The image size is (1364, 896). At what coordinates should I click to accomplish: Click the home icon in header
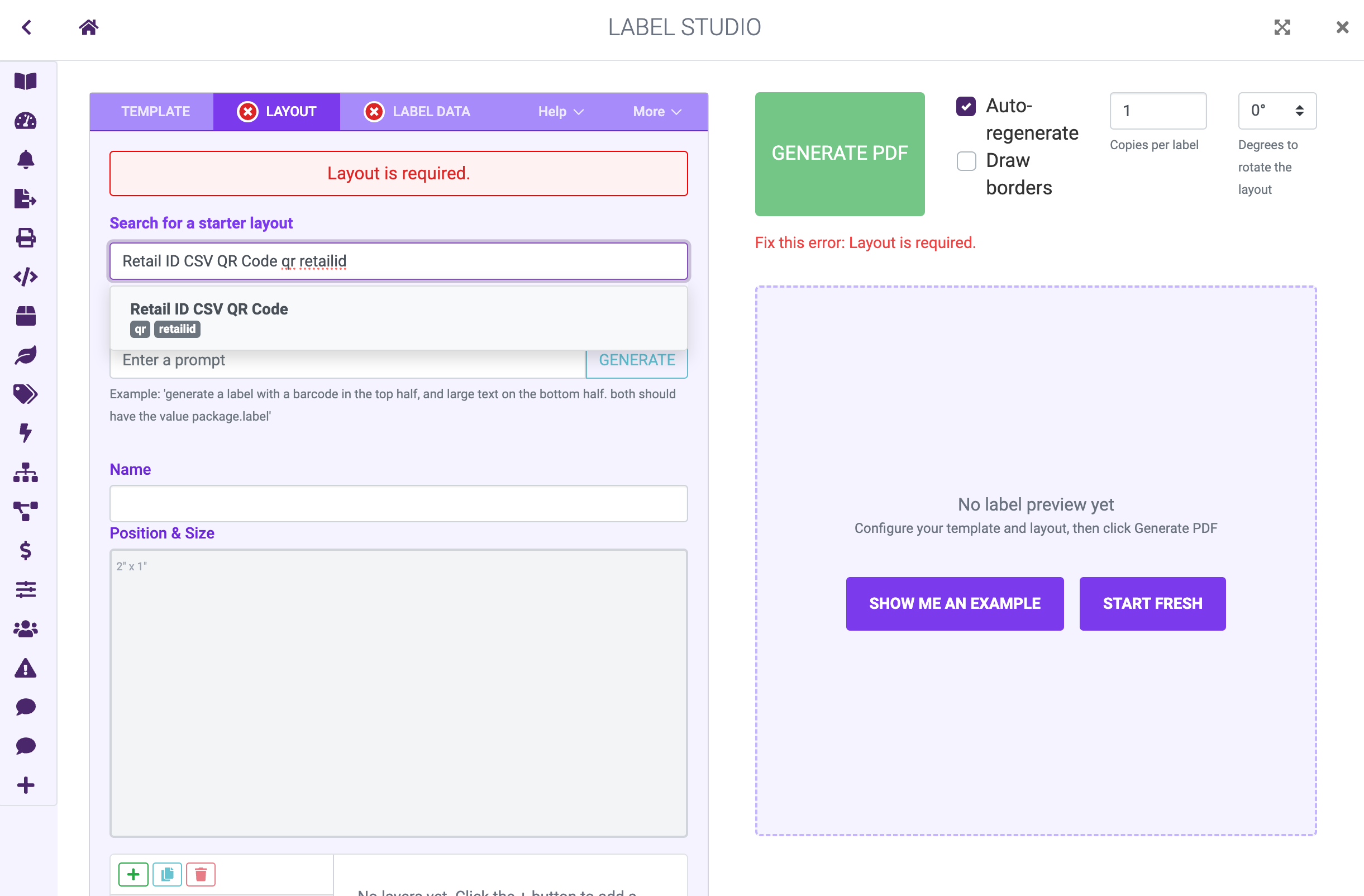[89, 27]
